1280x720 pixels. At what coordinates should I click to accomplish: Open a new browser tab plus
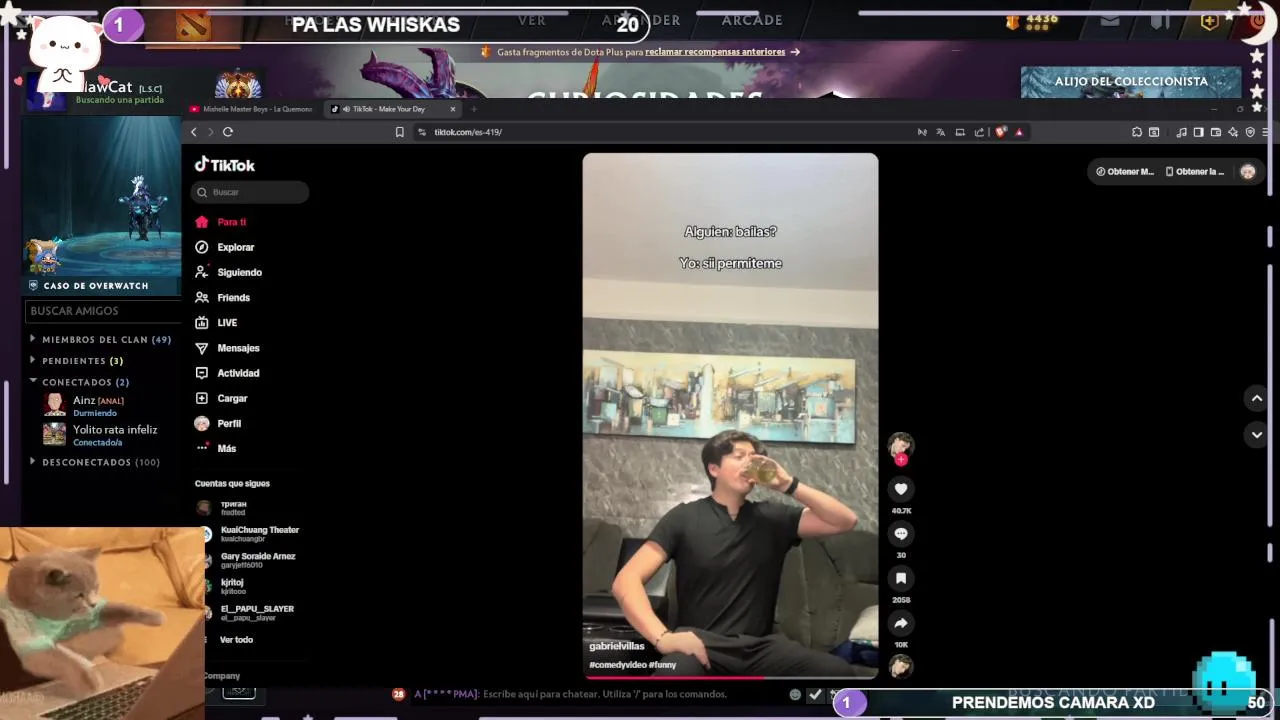[x=474, y=109]
